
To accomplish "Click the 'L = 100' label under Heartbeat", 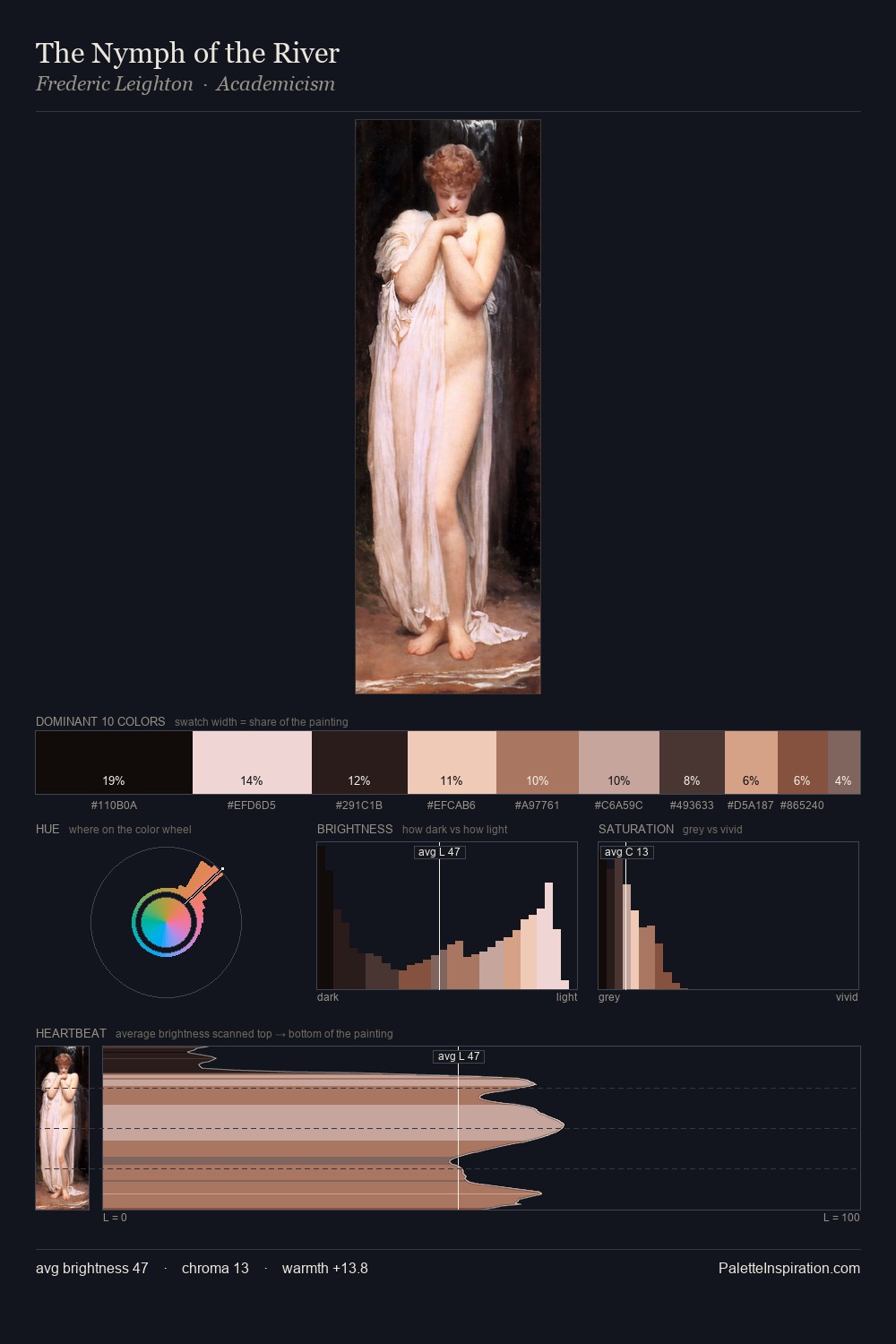I will (x=841, y=1218).
